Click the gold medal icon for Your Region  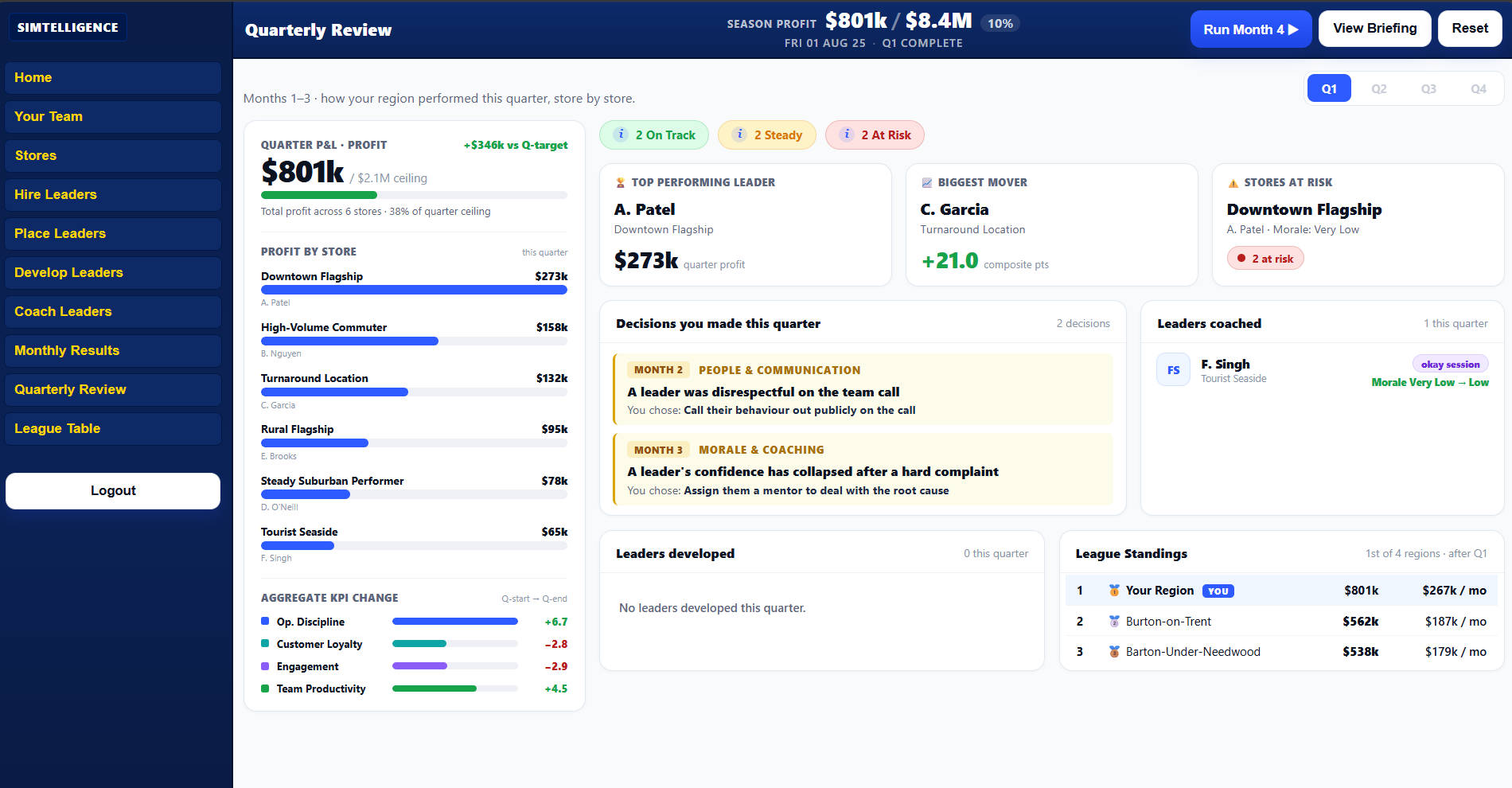tap(1114, 590)
